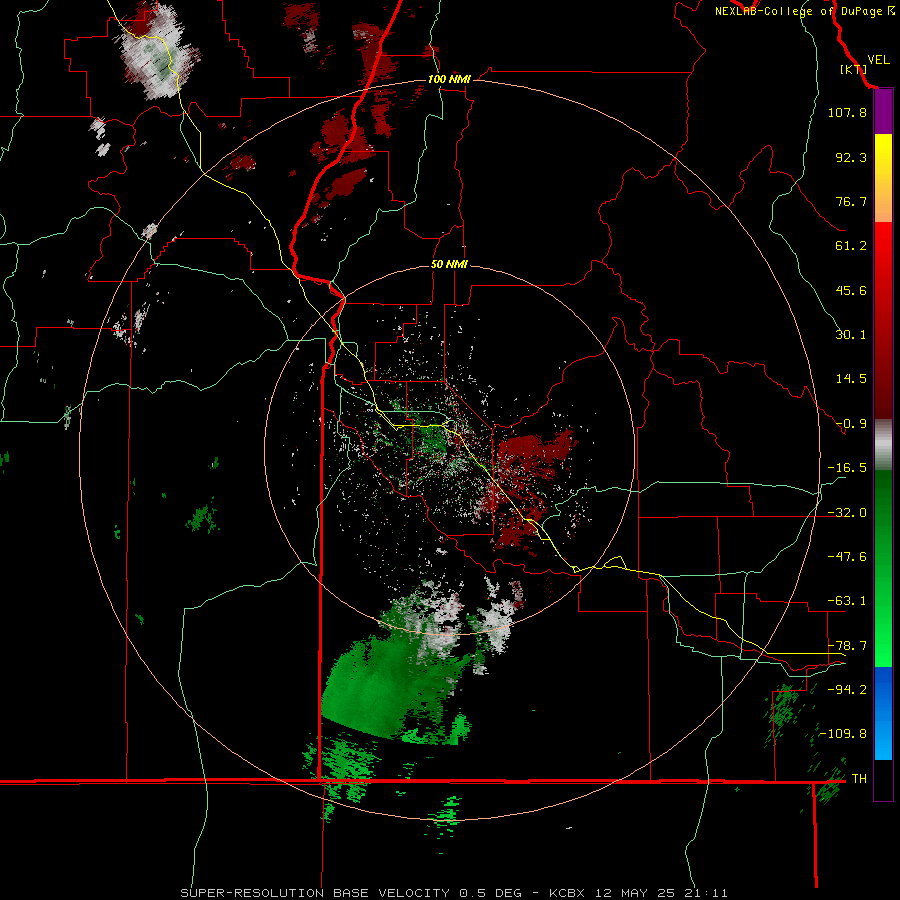The image size is (900, 900).
Task: Click the [KT] units label
Action: 854,69
